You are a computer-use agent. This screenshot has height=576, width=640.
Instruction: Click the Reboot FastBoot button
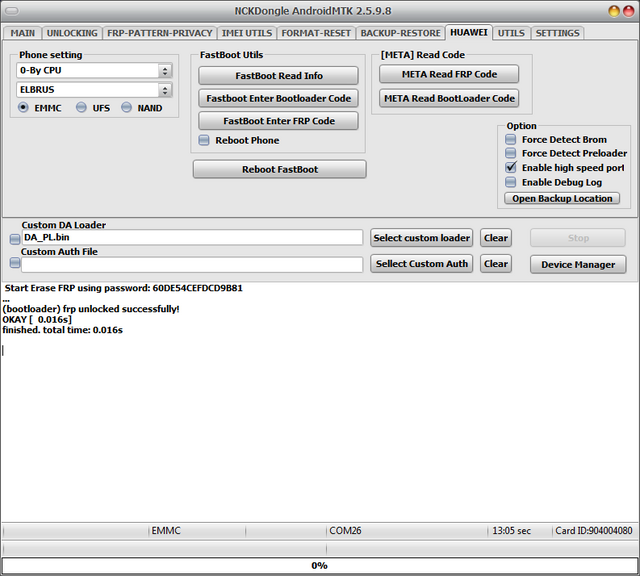pos(280,169)
